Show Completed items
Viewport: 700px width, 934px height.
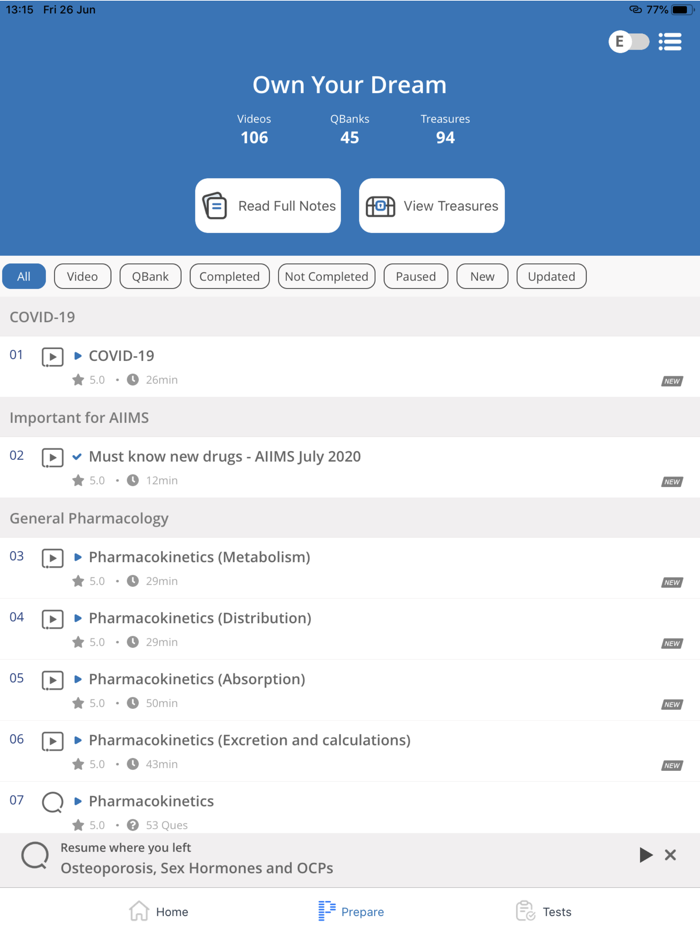tap(229, 276)
